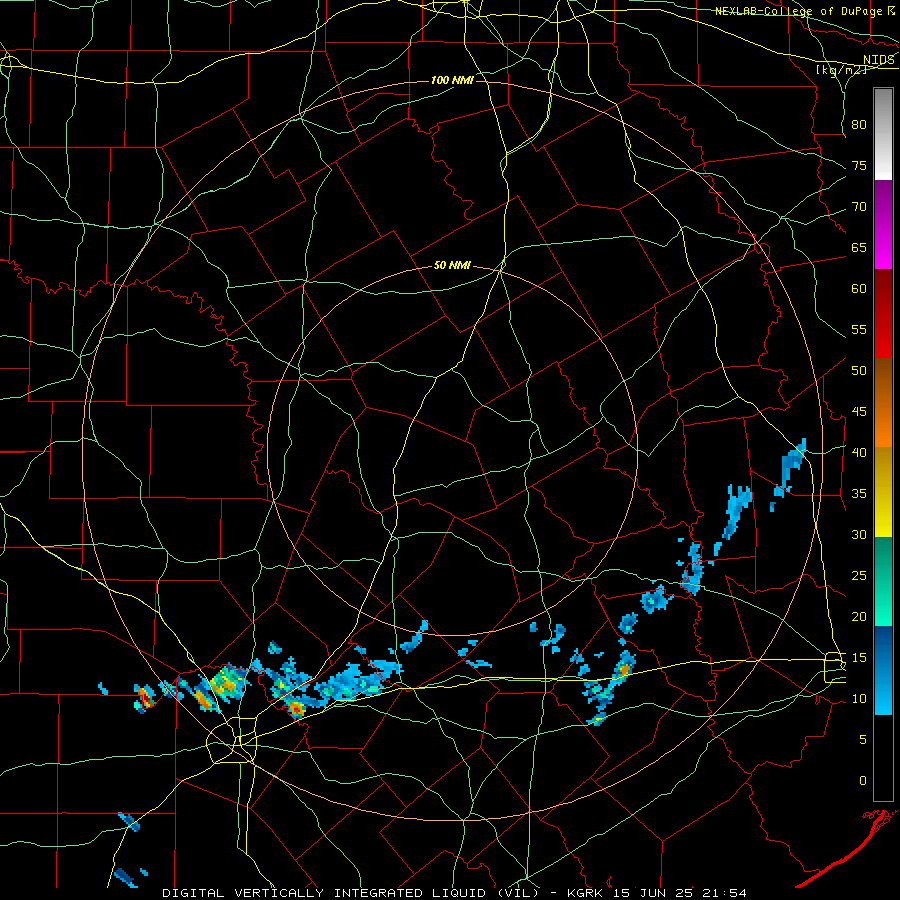900x900 pixels.
Task: Select the 40 value on the color scale
Action: (x=859, y=452)
